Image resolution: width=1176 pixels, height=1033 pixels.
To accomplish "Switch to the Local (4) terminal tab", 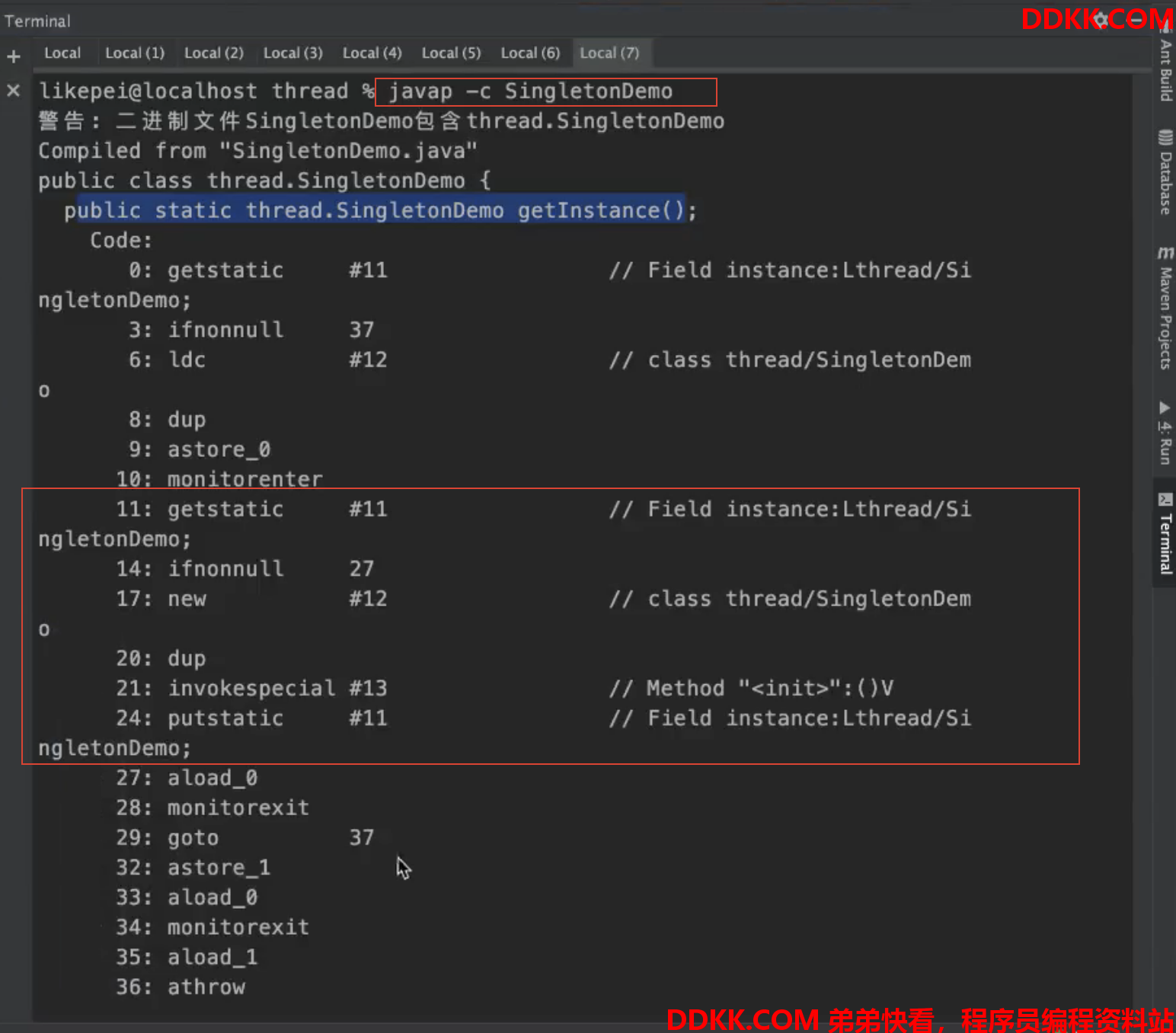I will (372, 53).
